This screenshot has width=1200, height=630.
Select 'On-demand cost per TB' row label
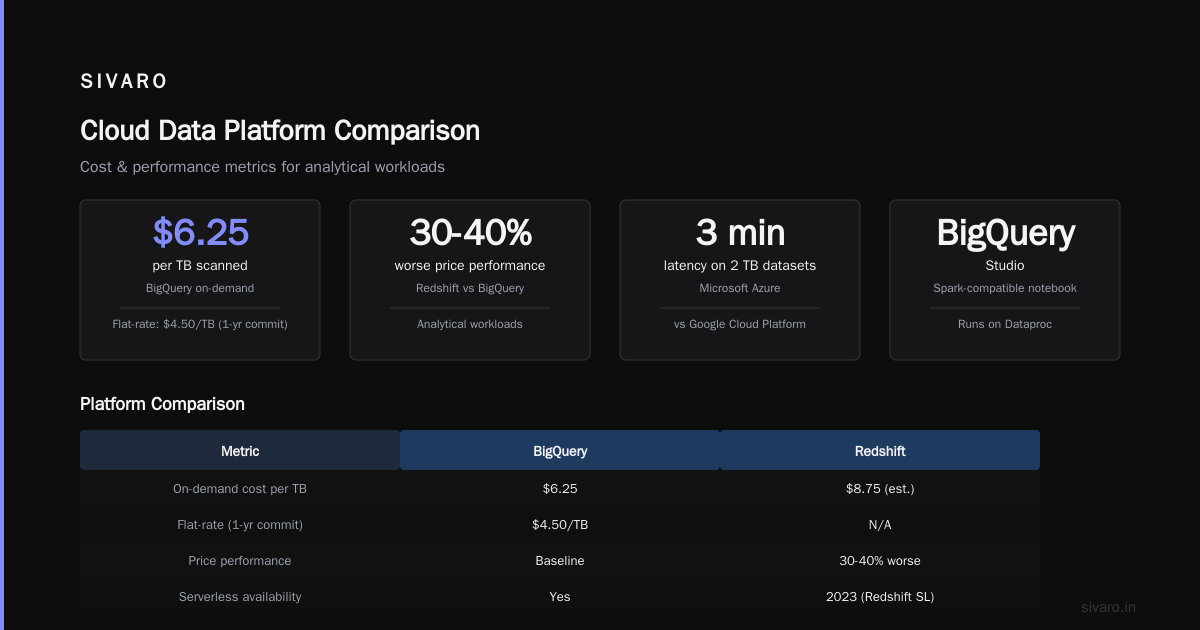click(240, 489)
